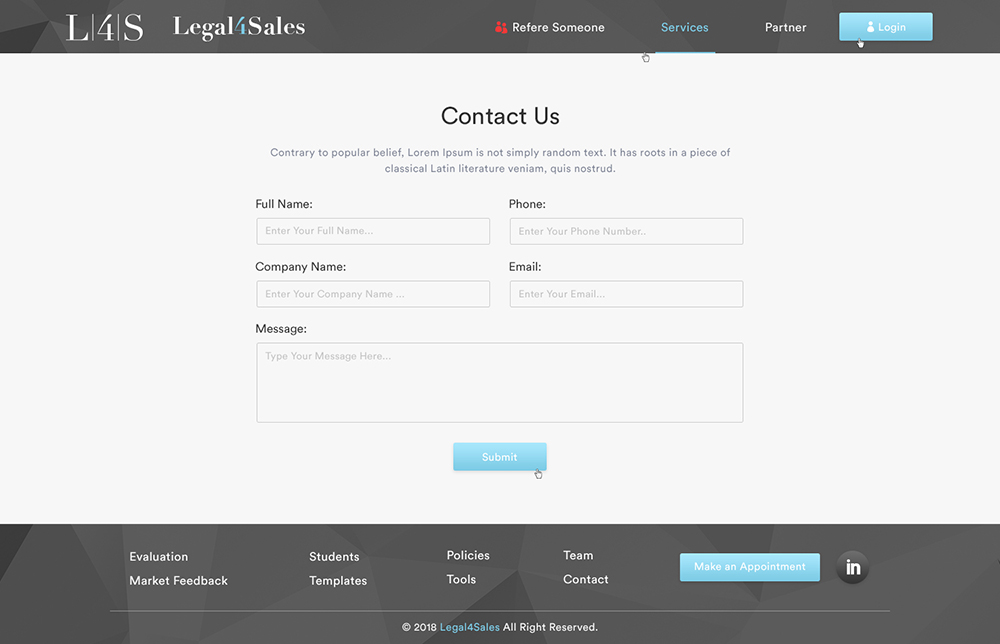Focus the Phone number input field
The height and width of the screenshot is (644, 1000).
coord(626,231)
